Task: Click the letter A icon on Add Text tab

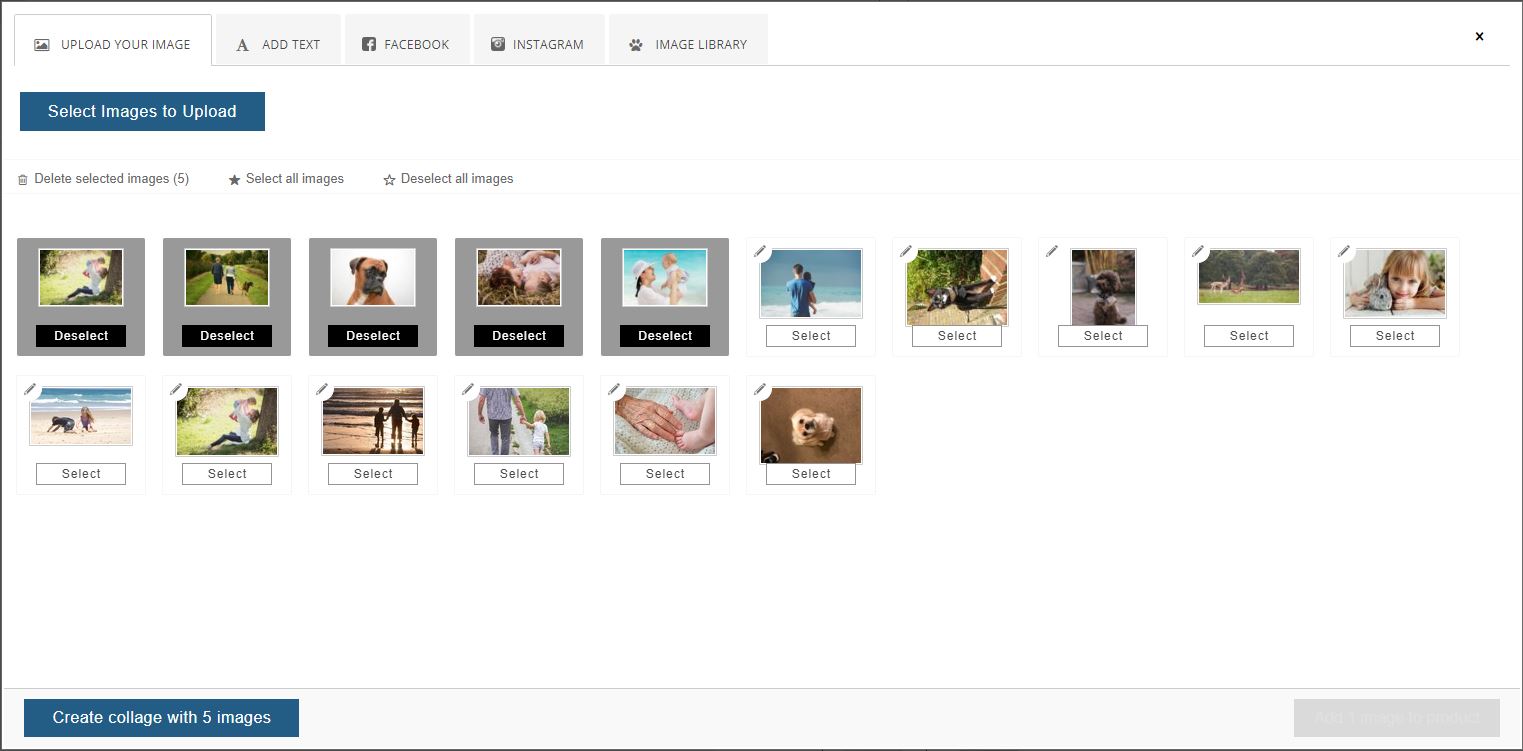Action: [242, 44]
